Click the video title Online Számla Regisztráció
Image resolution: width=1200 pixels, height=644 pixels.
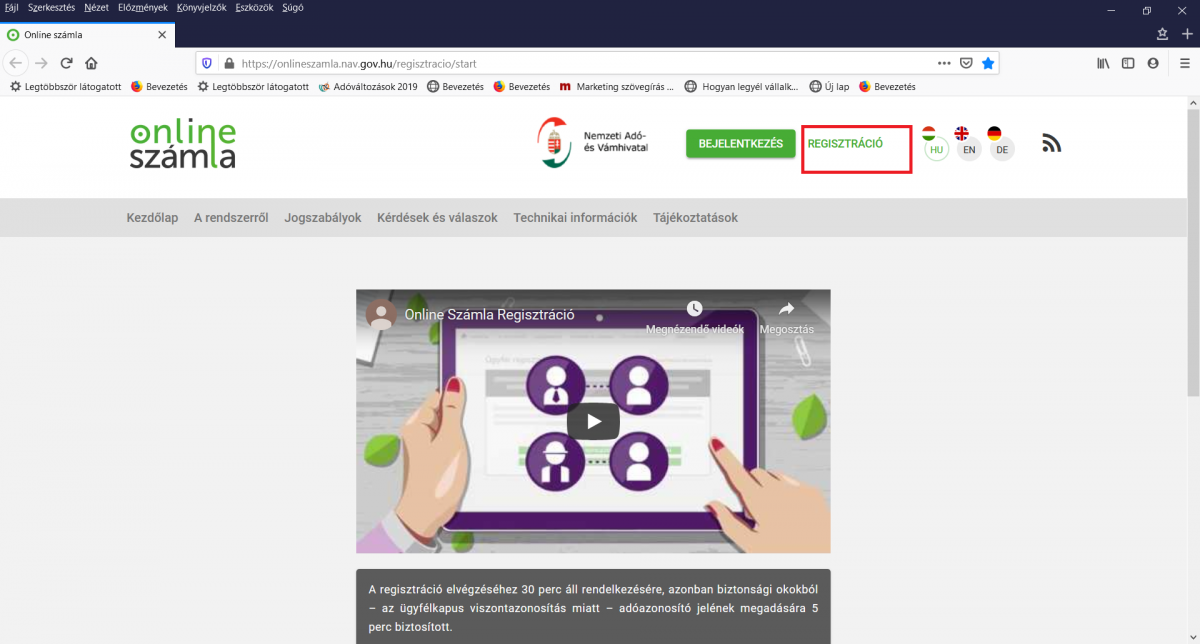[x=489, y=314]
